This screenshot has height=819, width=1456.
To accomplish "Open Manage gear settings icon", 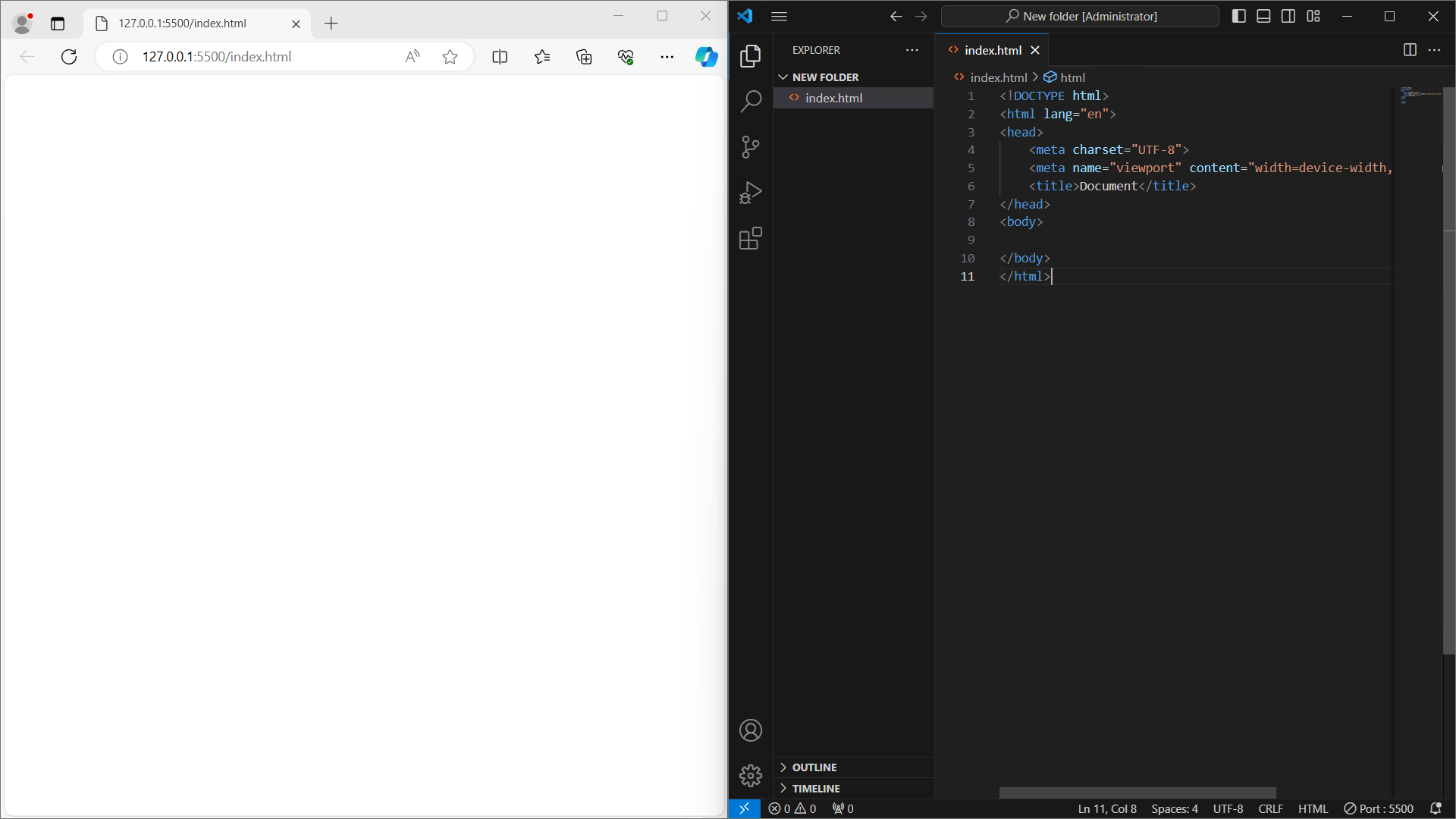I will click(750, 775).
